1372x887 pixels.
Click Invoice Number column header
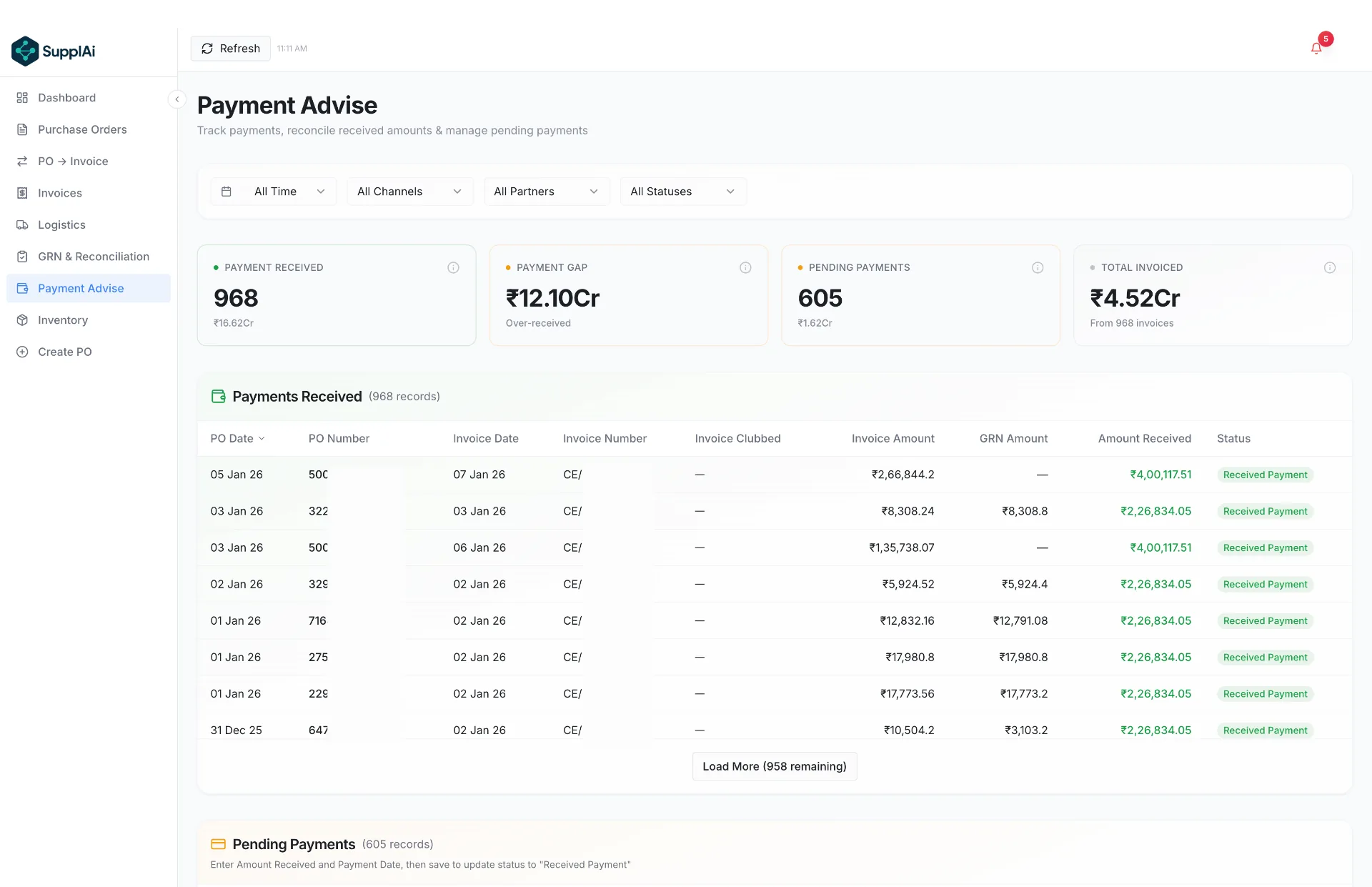[x=605, y=439]
